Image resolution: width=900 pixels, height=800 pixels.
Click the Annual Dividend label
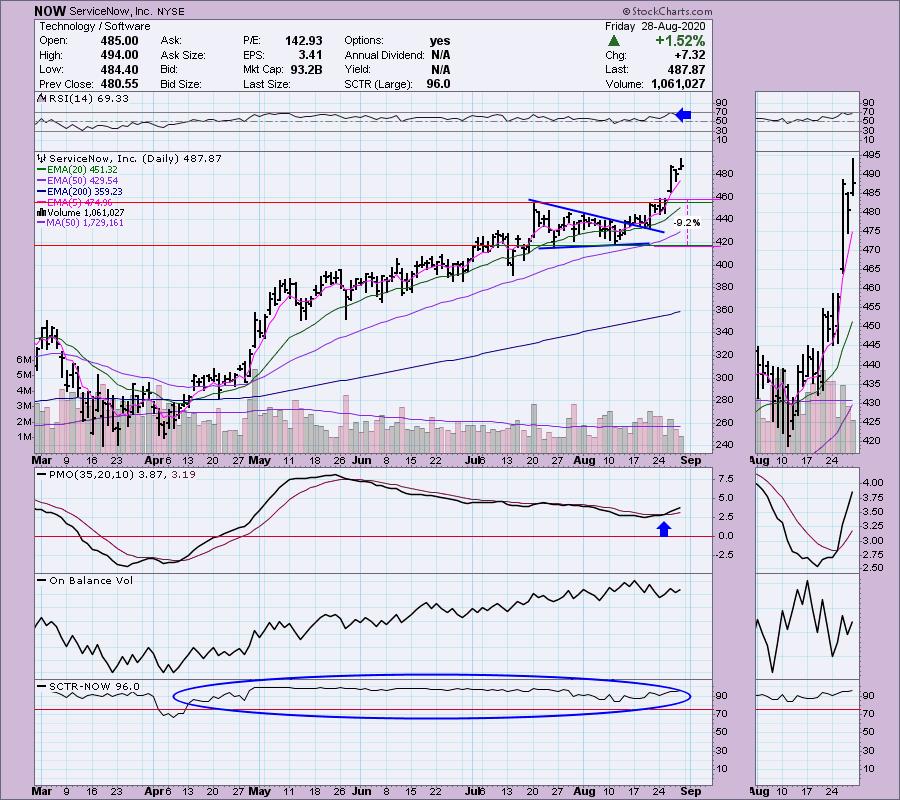point(384,55)
